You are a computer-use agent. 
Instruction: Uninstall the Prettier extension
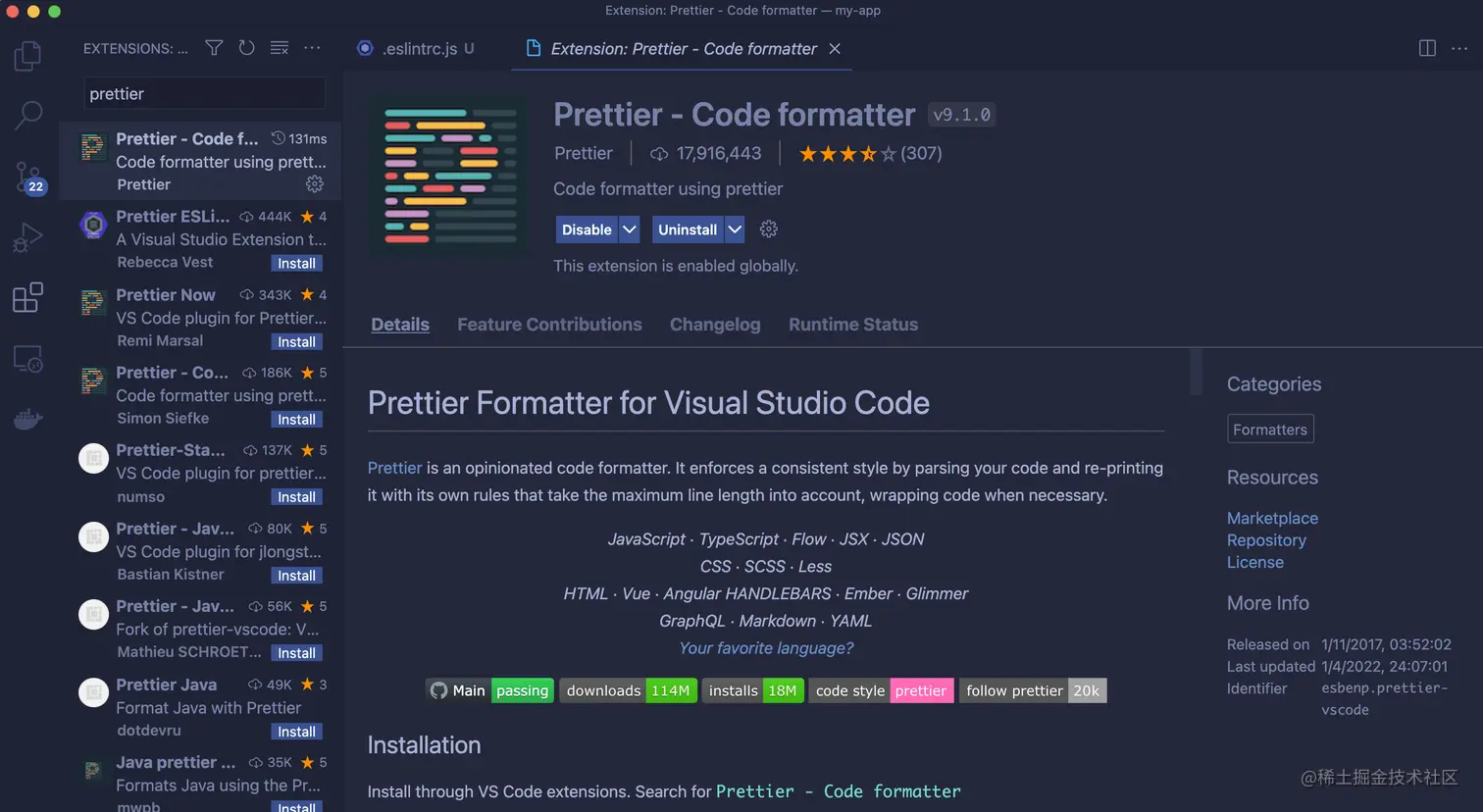688,229
